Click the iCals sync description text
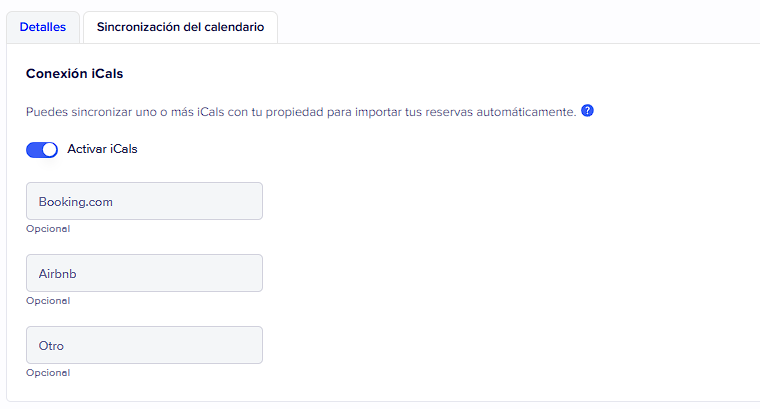760x409 pixels. tap(300, 112)
